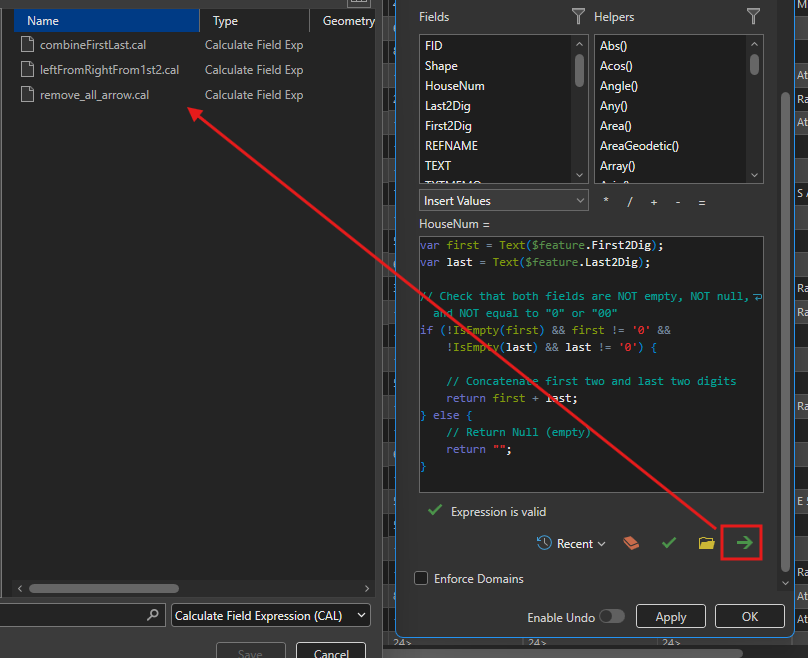Click the Cancel button in file dialog

[x=331, y=652]
